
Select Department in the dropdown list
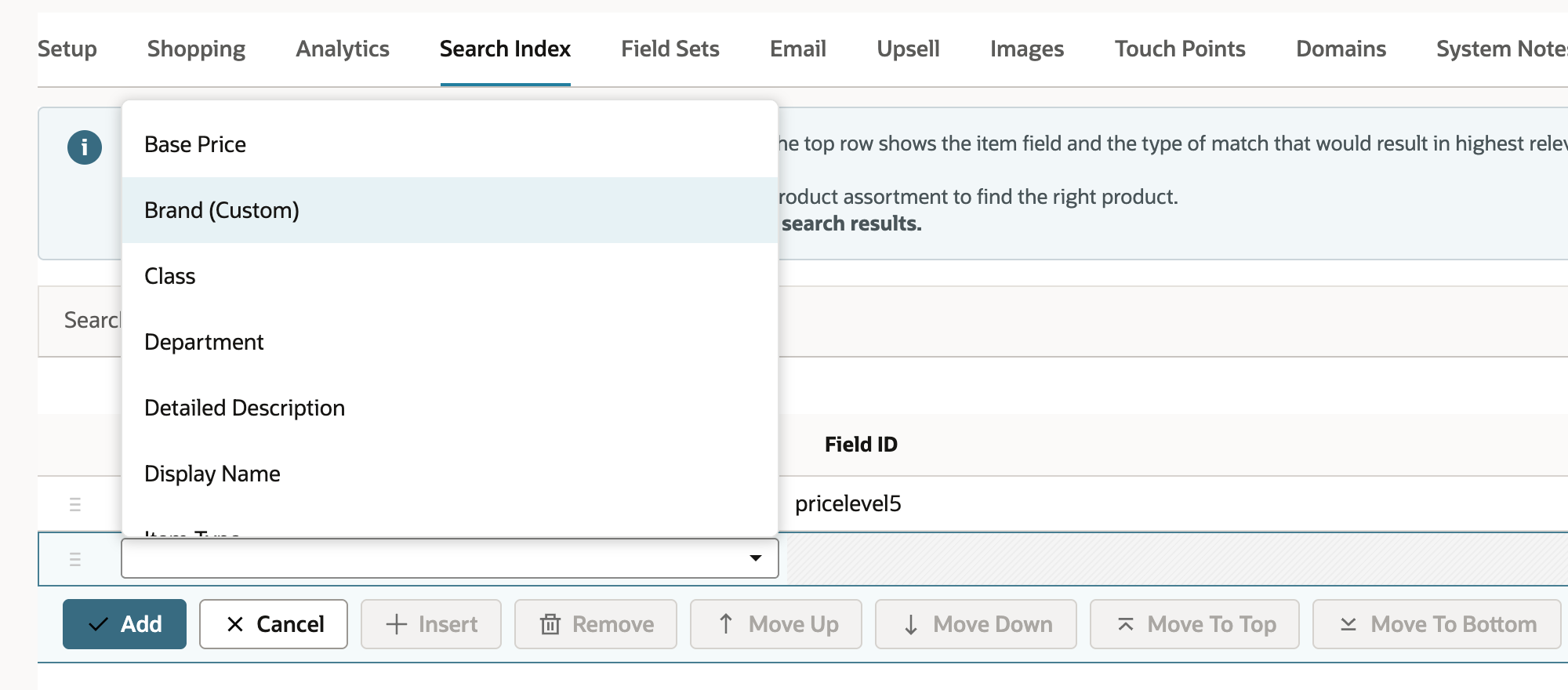(x=450, y=342)
